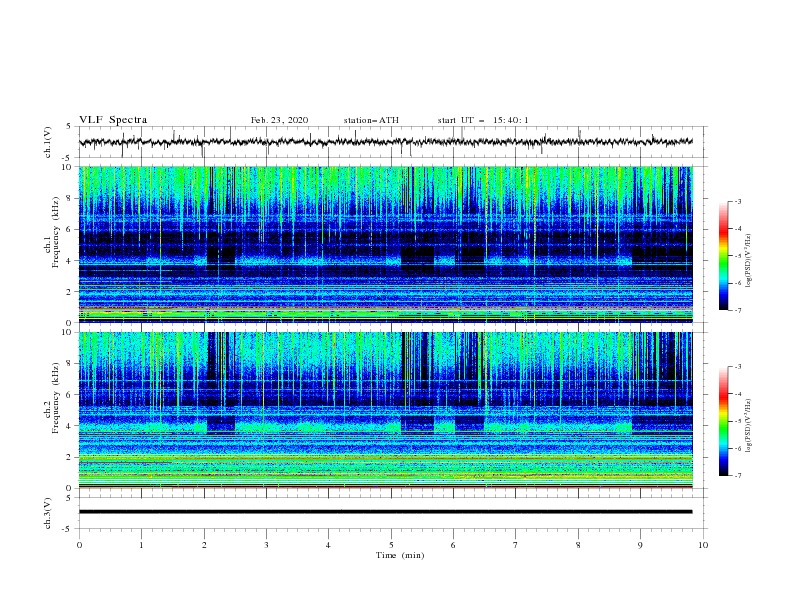This screenshot has height=612, width=792.
Task: Click the ch.1 "Frequency (kHz)" axis label
Action: (56, 232)
